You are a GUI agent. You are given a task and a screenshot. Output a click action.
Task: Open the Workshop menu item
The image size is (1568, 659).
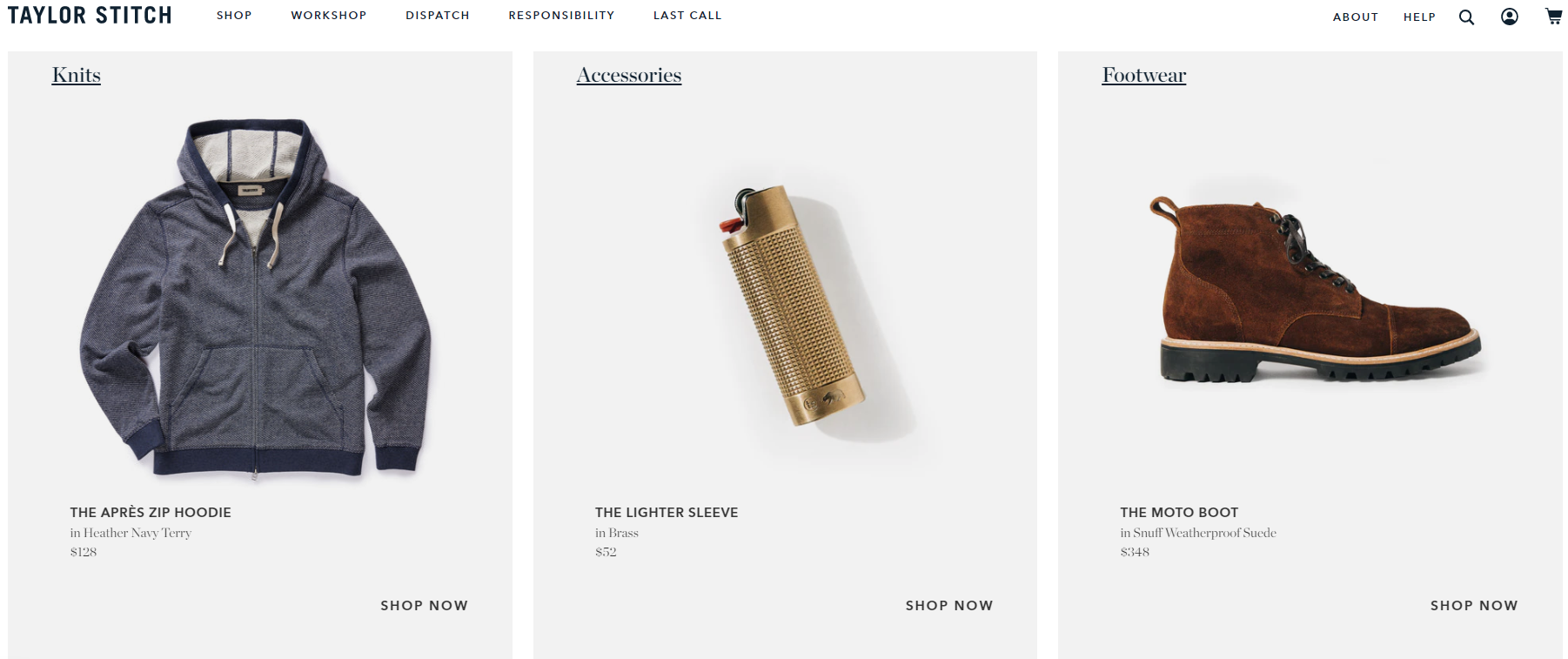coord(329,16)
